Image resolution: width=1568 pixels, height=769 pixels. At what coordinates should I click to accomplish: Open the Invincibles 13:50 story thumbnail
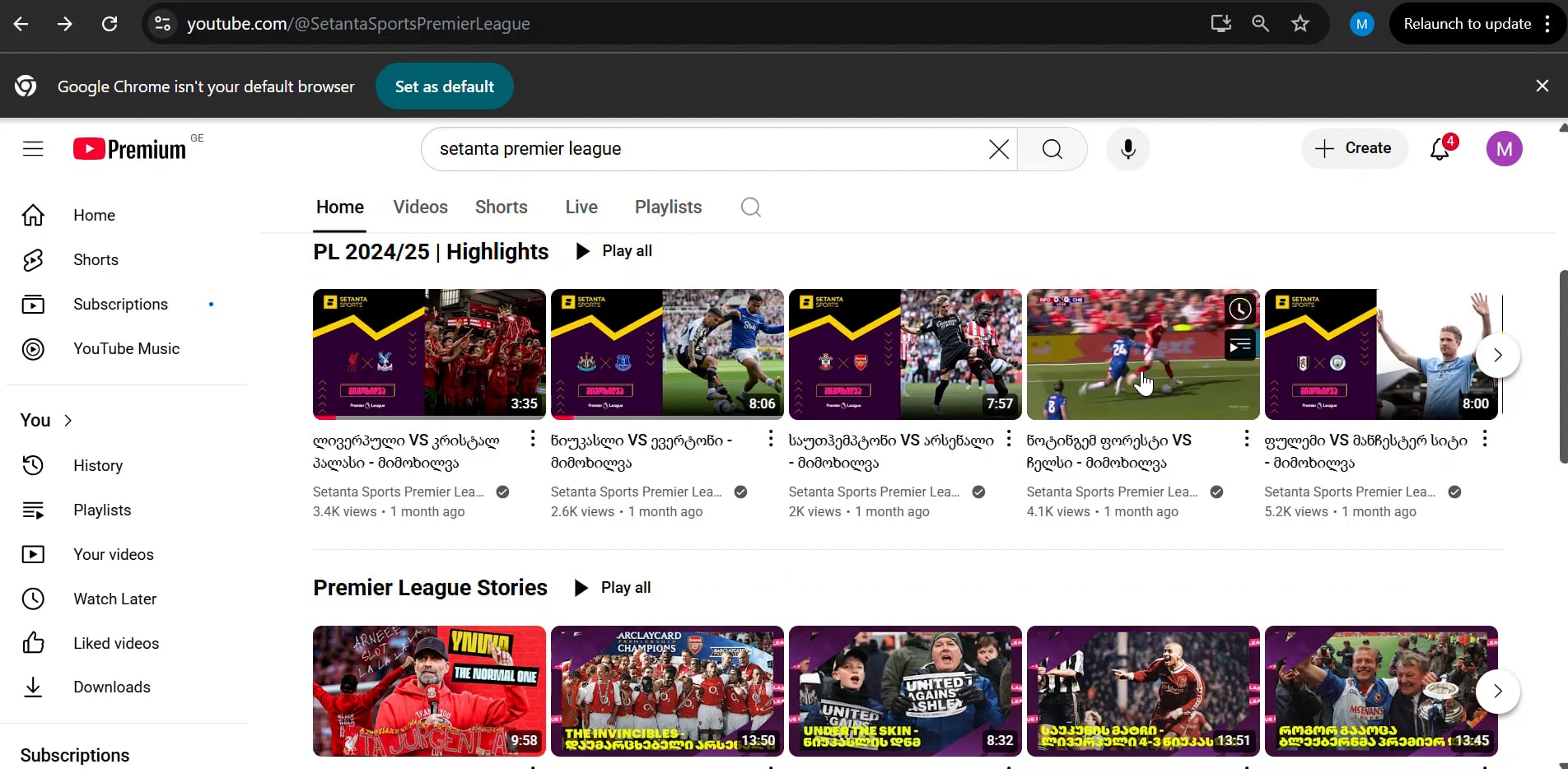point(667,692)
